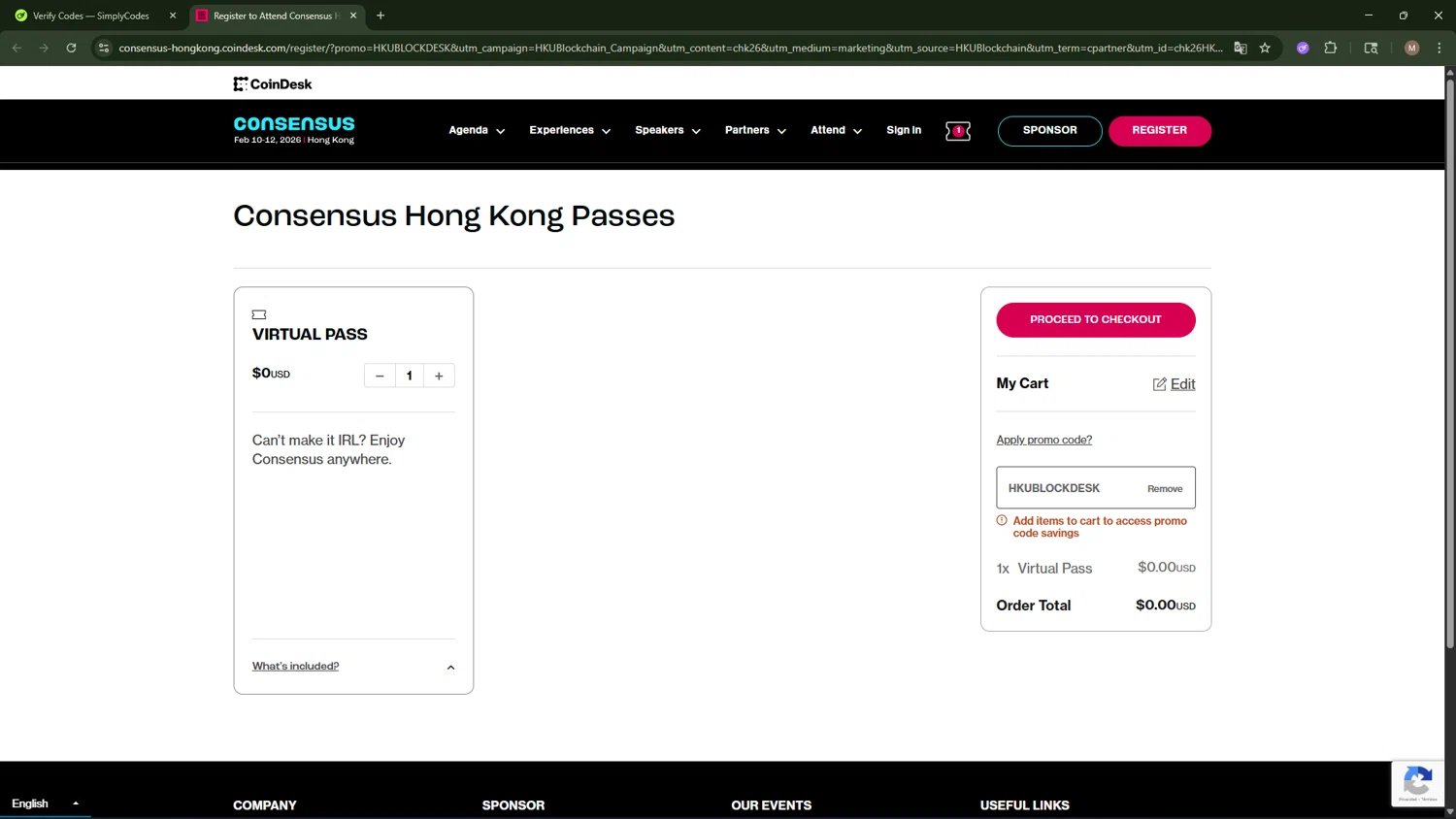Click the VIRTUAL PASS title
The width and height of the screenshot is (1456, 819).
tap(310, 335)
